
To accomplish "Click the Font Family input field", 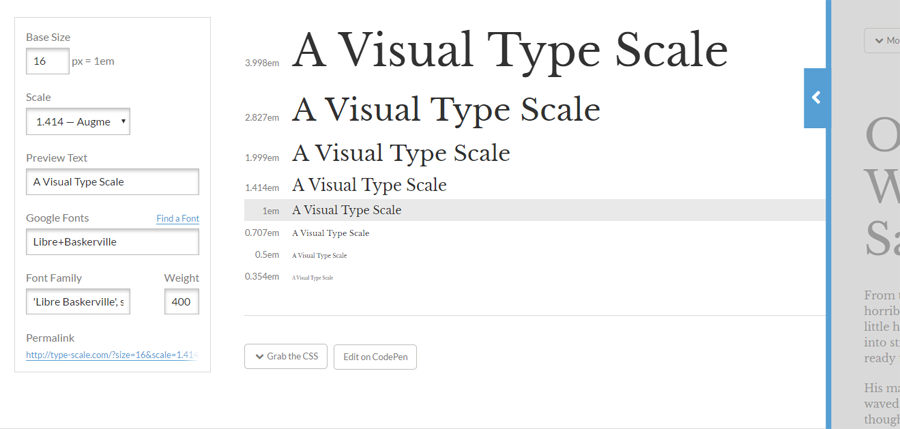I will tap(78, 302).
